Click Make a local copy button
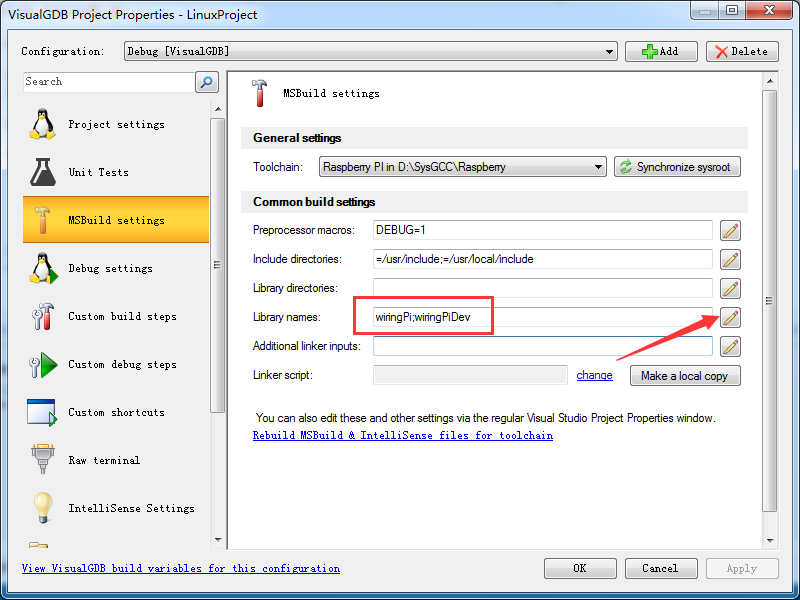 685,376
